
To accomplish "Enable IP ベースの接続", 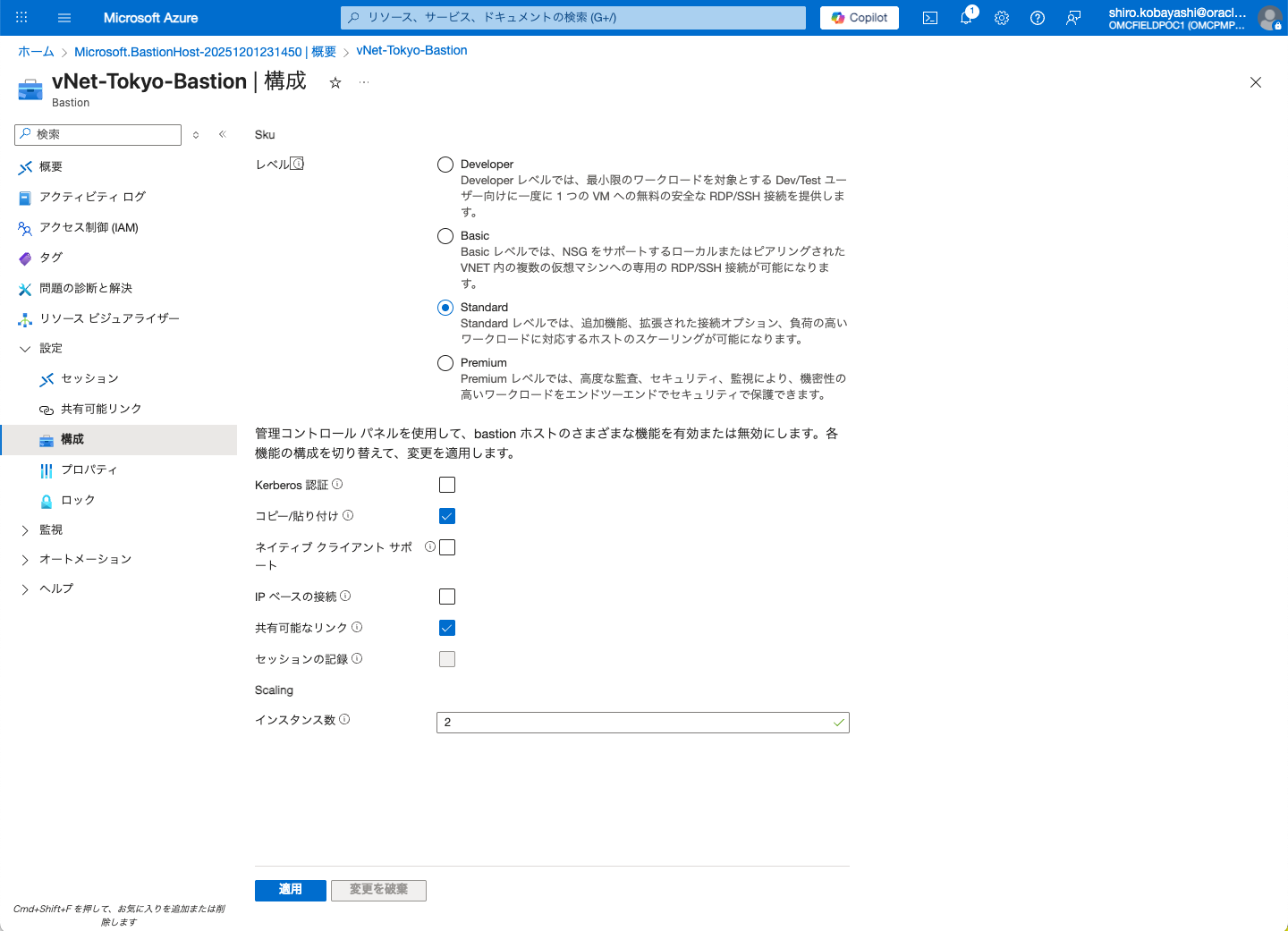I will (446, 596).
